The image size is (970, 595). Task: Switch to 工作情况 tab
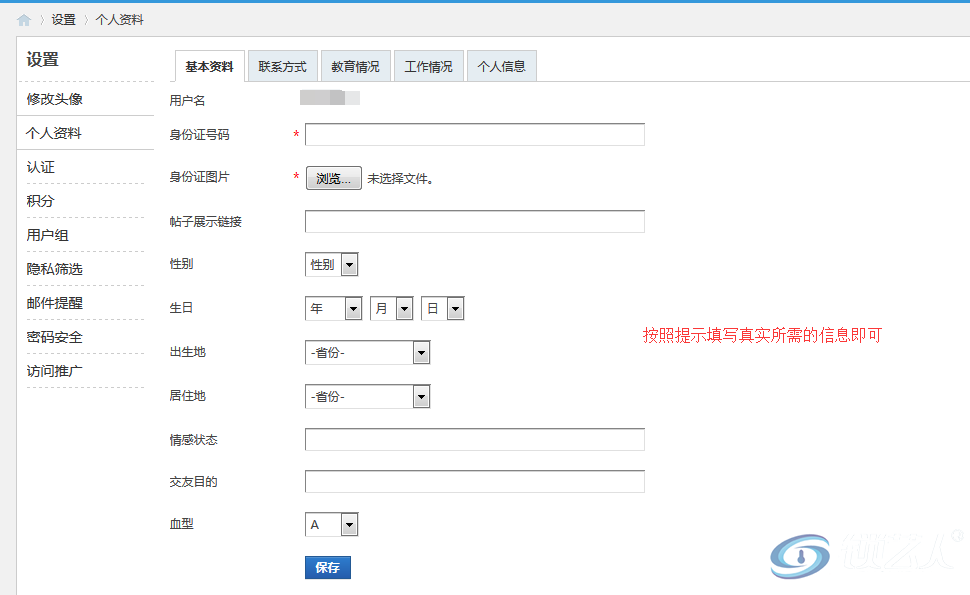[x=429, y=66]
